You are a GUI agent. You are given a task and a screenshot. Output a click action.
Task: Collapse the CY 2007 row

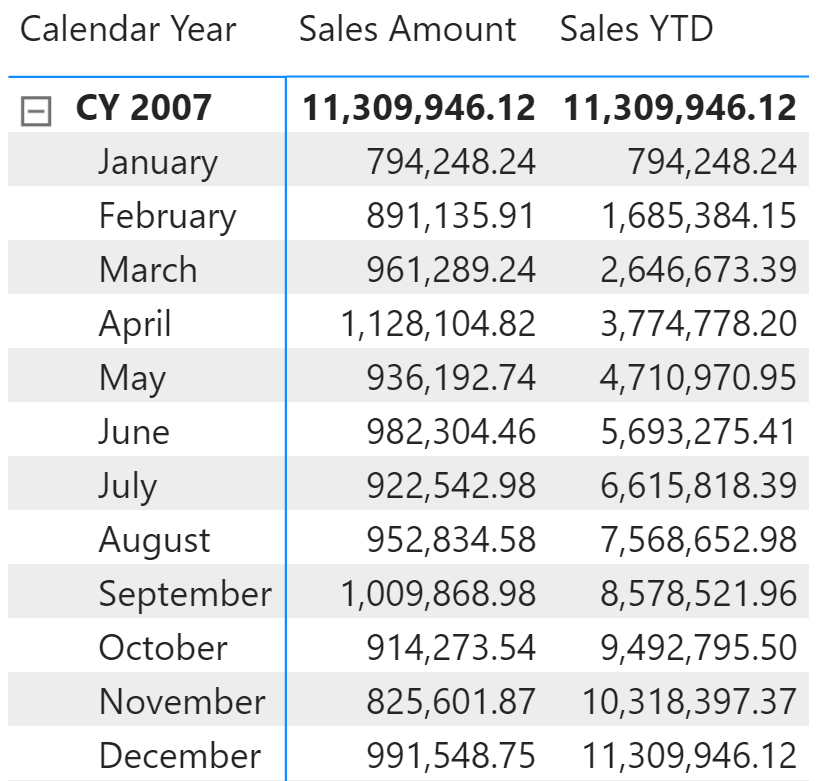[x=36, y=111]
